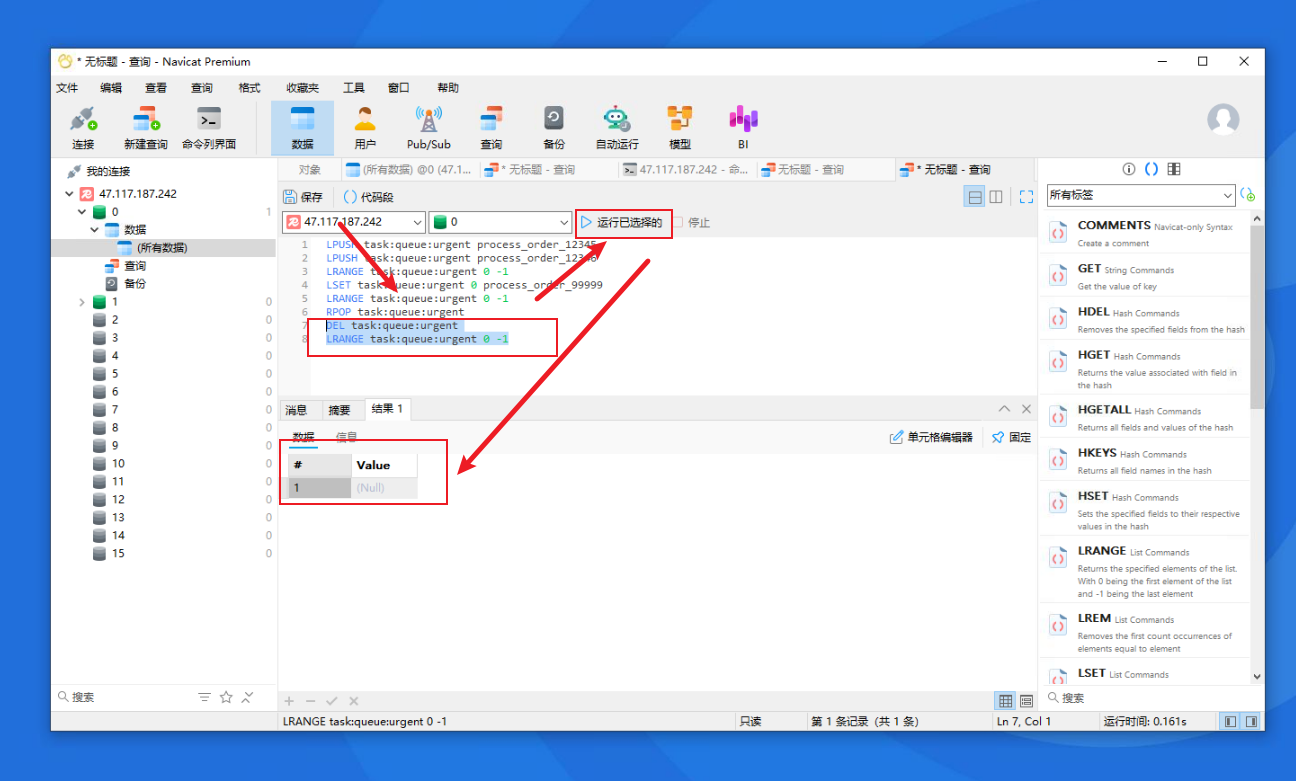Collapse database 0 tree node
The image size is (1296, 781).
[82, 212]
